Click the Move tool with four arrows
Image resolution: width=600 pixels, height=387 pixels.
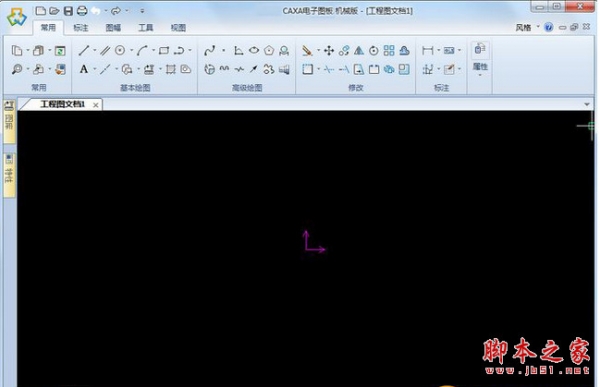(329, 51)
